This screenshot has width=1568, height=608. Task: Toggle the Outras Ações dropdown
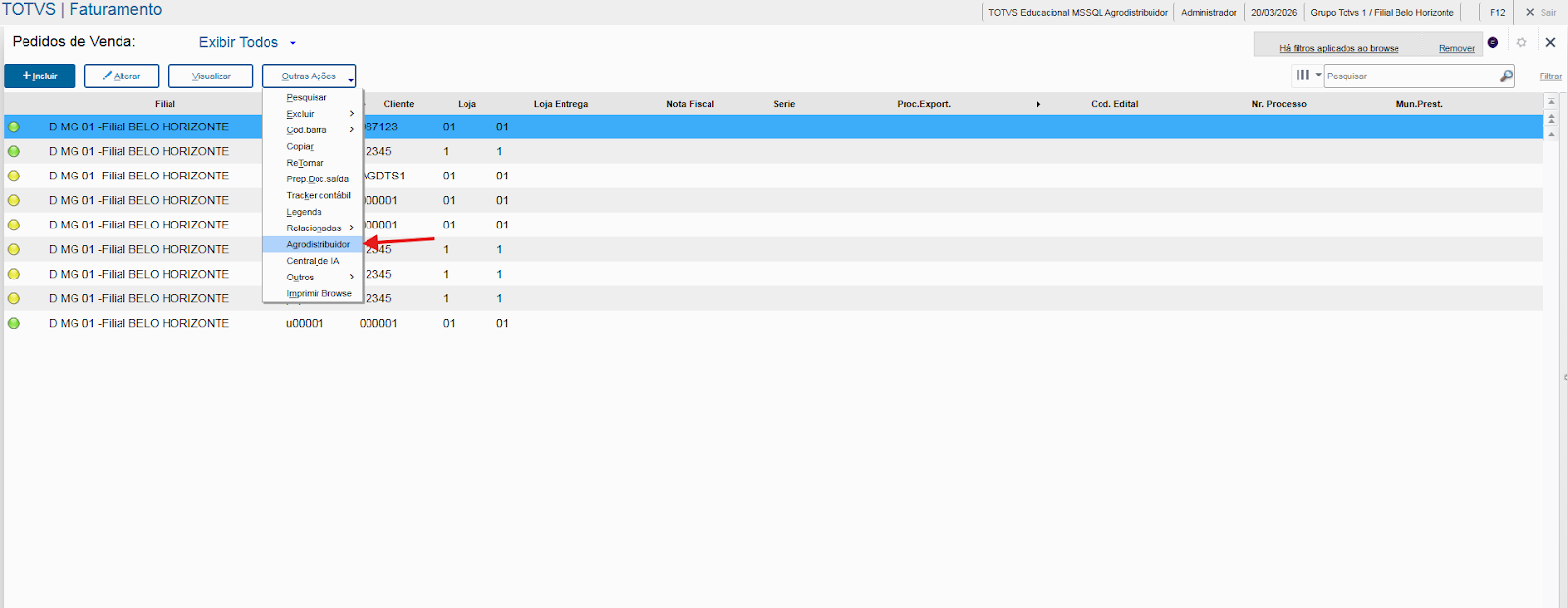pos(309,76)
